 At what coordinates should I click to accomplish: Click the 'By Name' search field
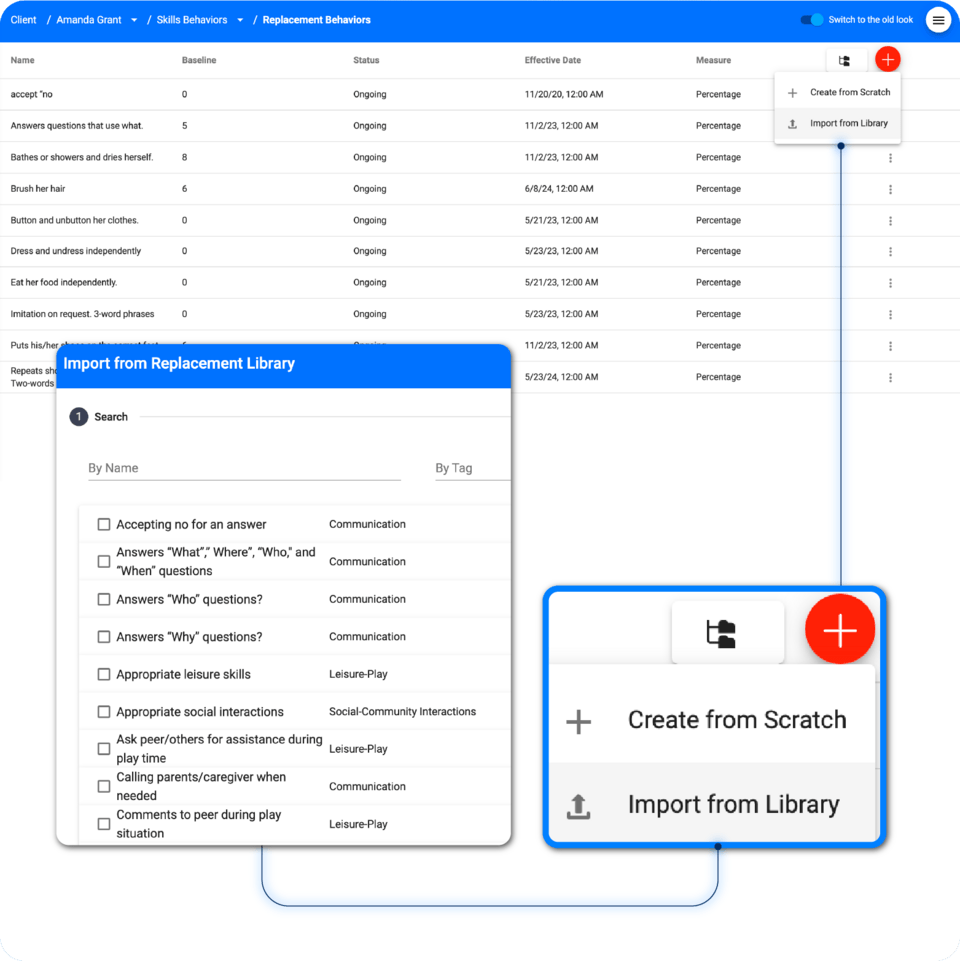[x=240, y=468]
